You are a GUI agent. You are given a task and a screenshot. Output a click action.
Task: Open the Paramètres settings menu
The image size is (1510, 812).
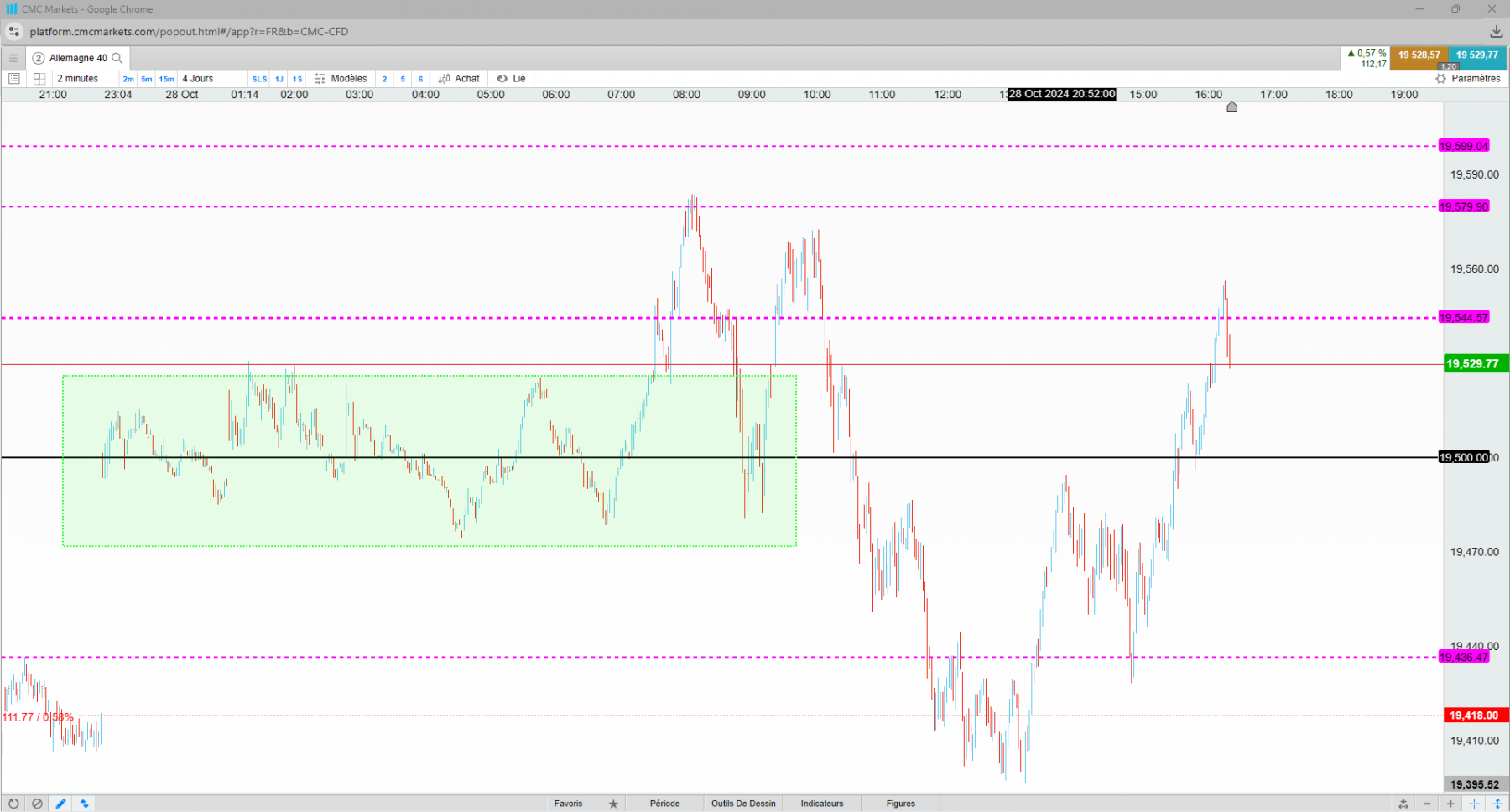point(1476,79)
